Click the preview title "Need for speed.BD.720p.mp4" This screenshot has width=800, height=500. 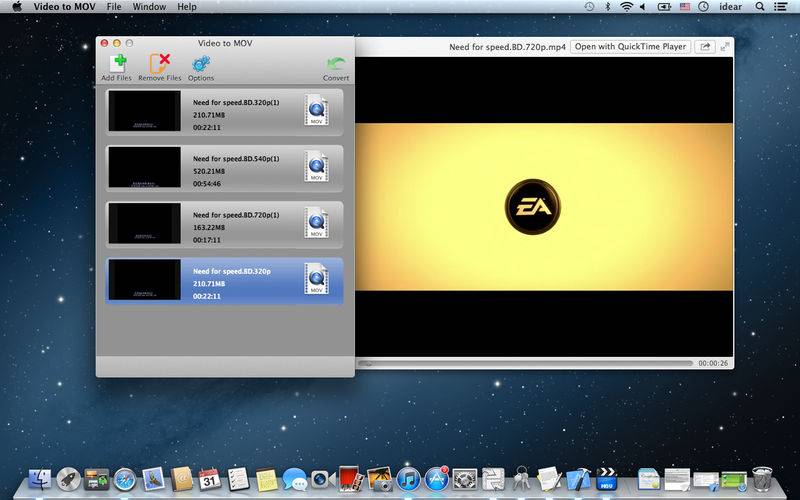(x=507, y=47)
